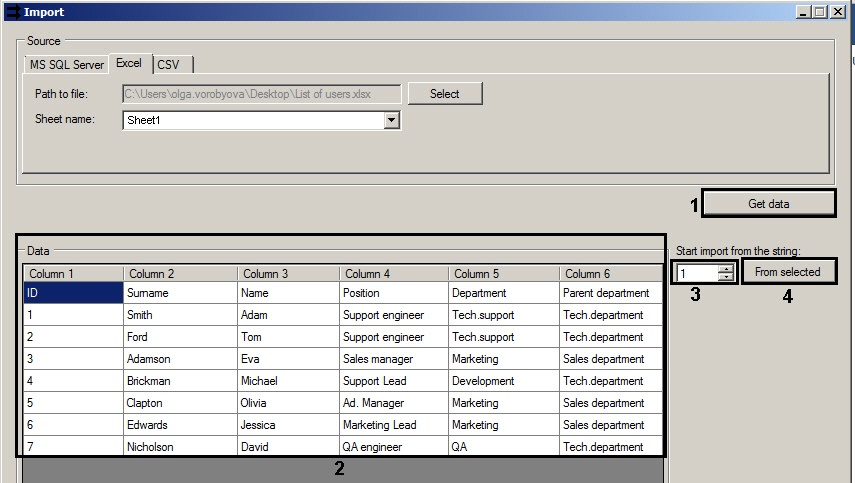855x483 pixels.
Task: Select the Smith surname cell
Action: (x=180, y=315)
